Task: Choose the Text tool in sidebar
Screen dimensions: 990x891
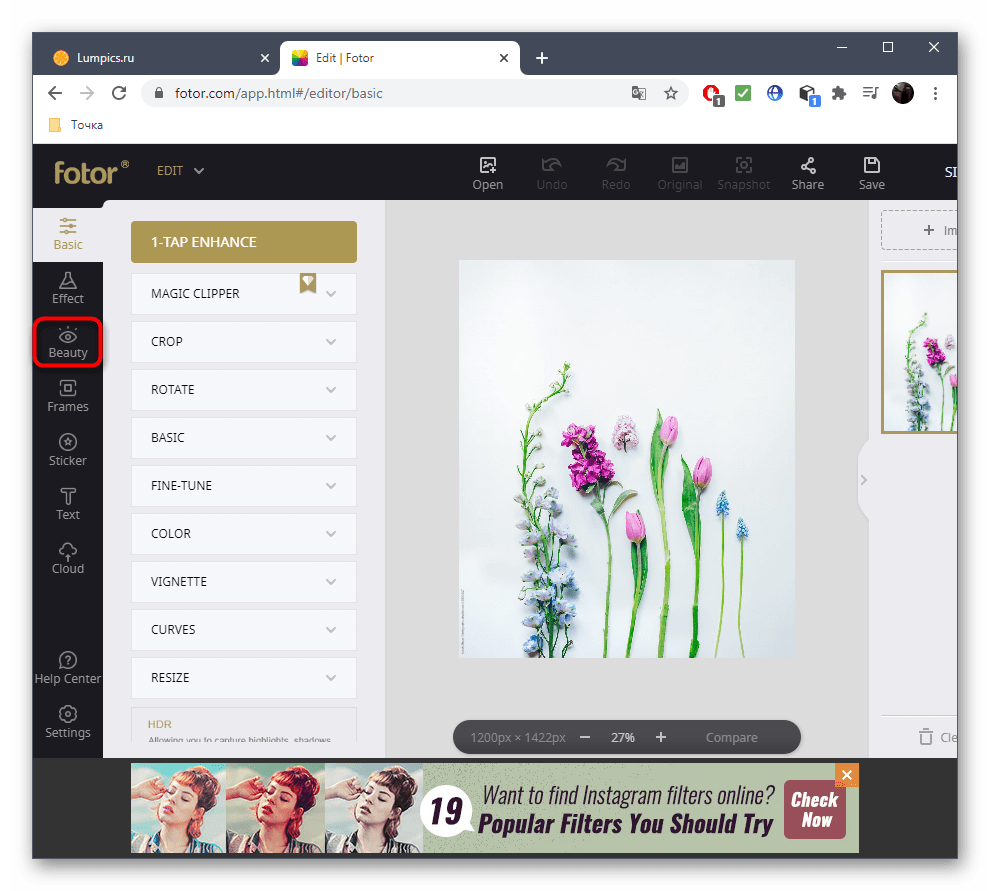Action: point(68,504)
